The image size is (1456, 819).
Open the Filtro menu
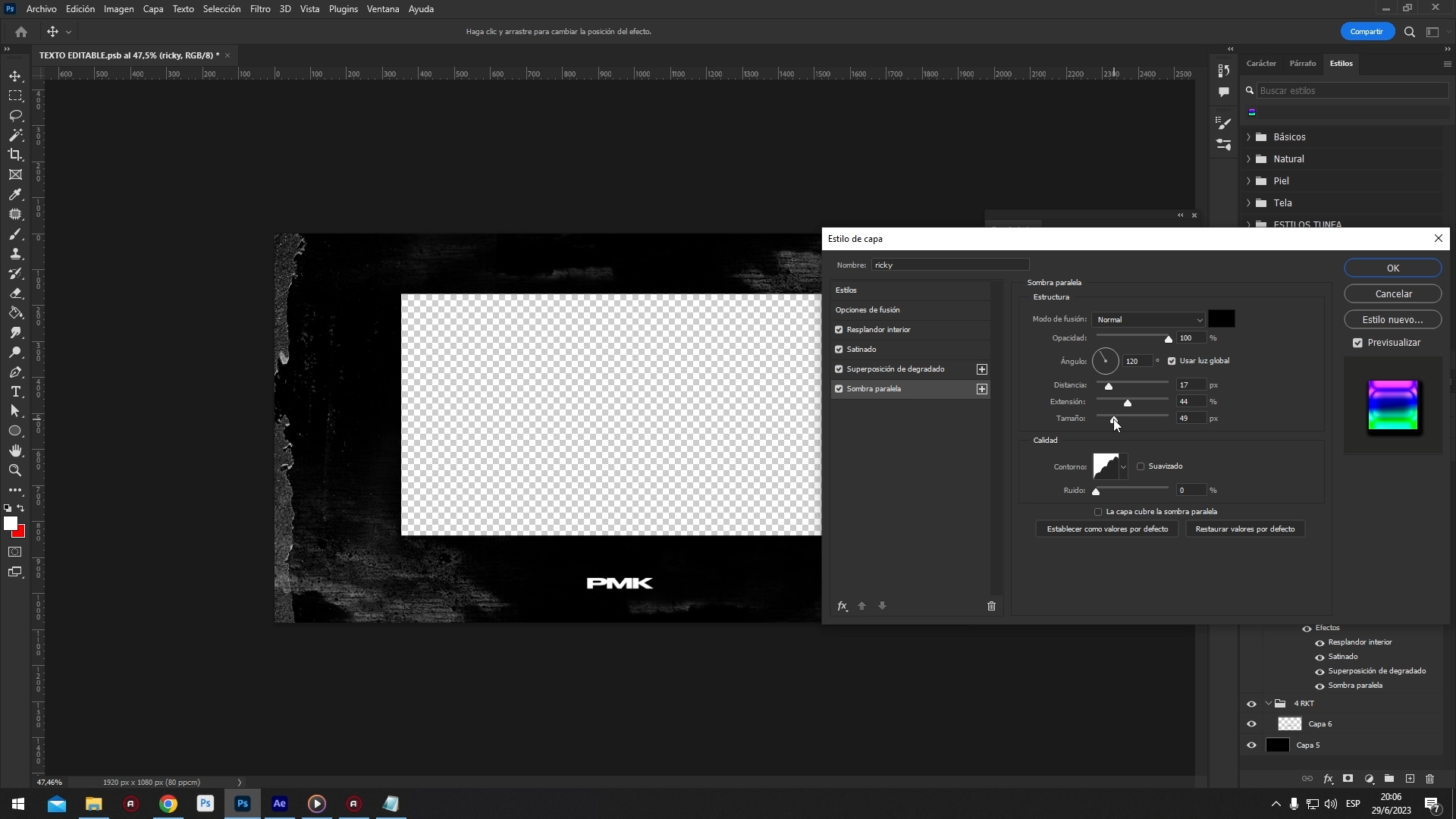pos(260,9)
